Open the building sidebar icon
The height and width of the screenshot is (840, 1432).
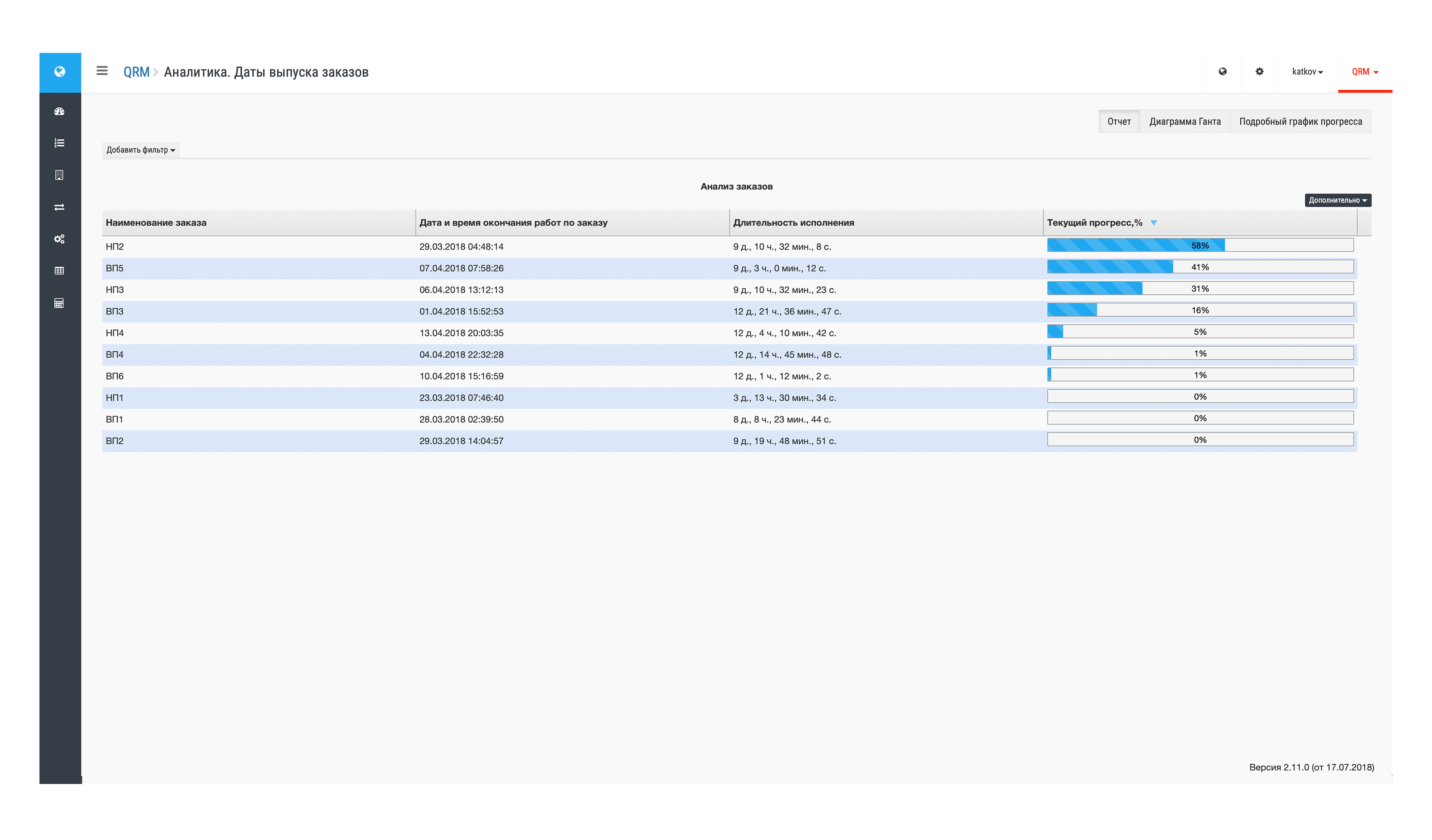pyautogui.click(x=59, y=175)
